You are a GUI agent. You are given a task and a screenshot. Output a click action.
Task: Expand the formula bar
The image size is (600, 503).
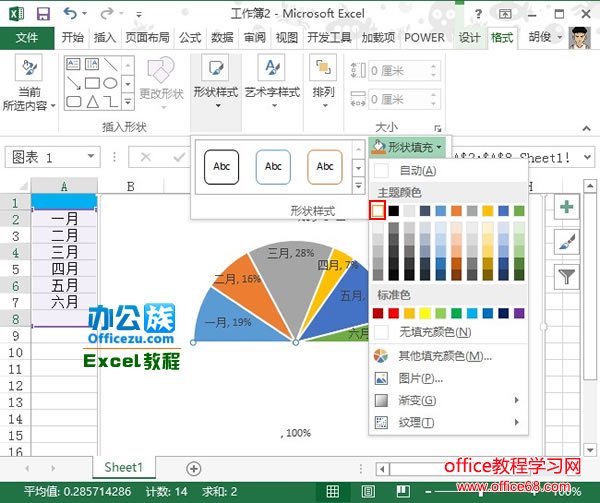(588, 157)
